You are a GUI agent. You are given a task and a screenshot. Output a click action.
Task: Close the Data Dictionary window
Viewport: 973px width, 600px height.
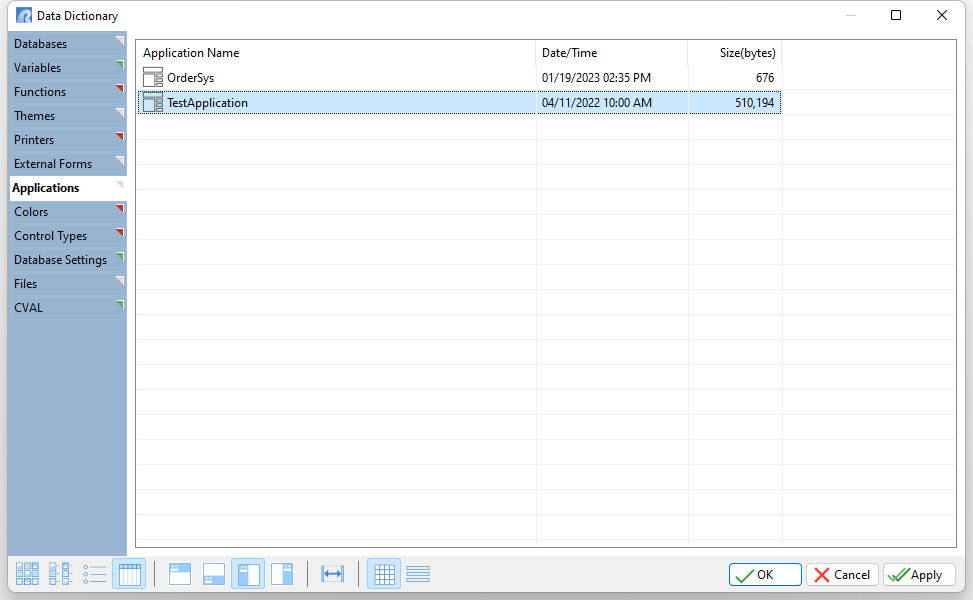pyautogui.click(x=942, y=15)
